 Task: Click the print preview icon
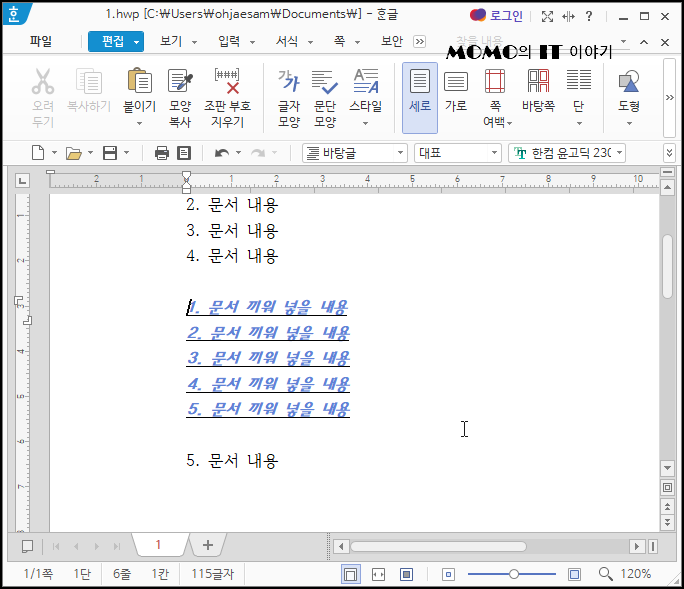184,153
